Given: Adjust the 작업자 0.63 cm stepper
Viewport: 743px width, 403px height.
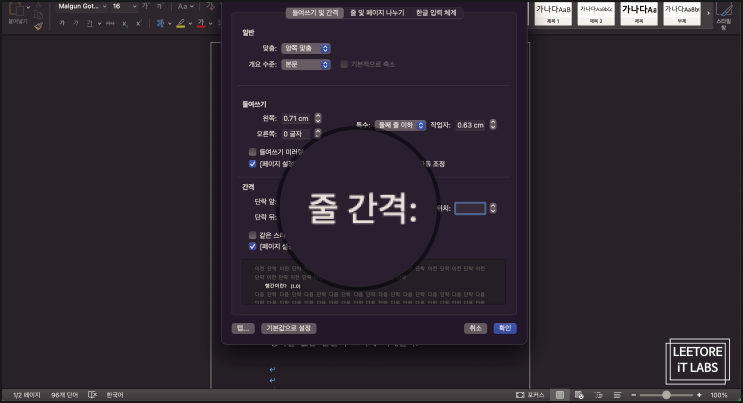Looking at the screenshot, I should (x=493, y=124).
